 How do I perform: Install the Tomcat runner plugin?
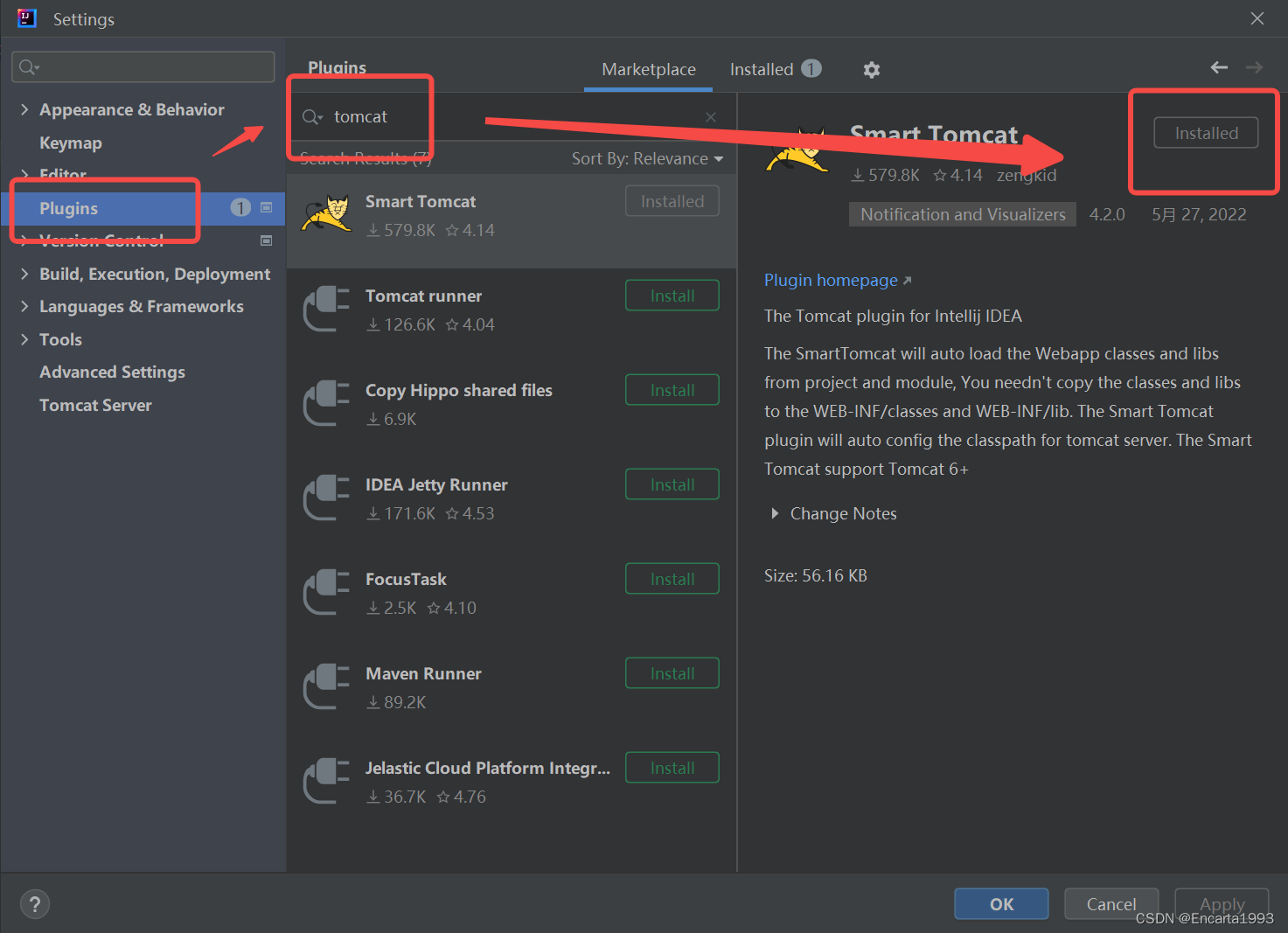point(672,296)
